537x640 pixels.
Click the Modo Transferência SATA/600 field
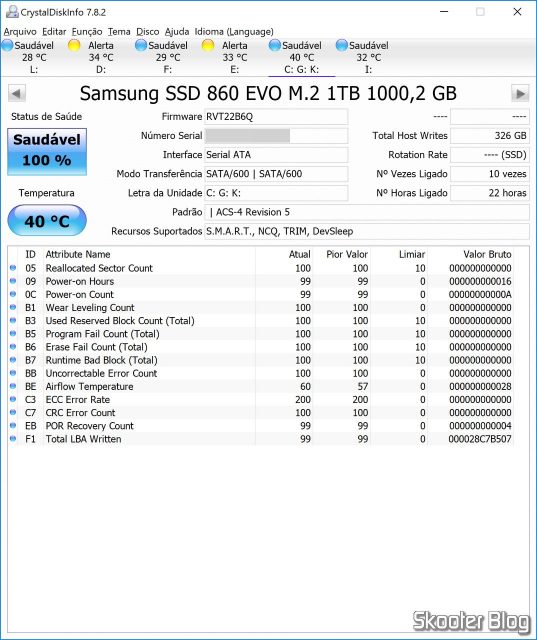click(x=276, y=174)
